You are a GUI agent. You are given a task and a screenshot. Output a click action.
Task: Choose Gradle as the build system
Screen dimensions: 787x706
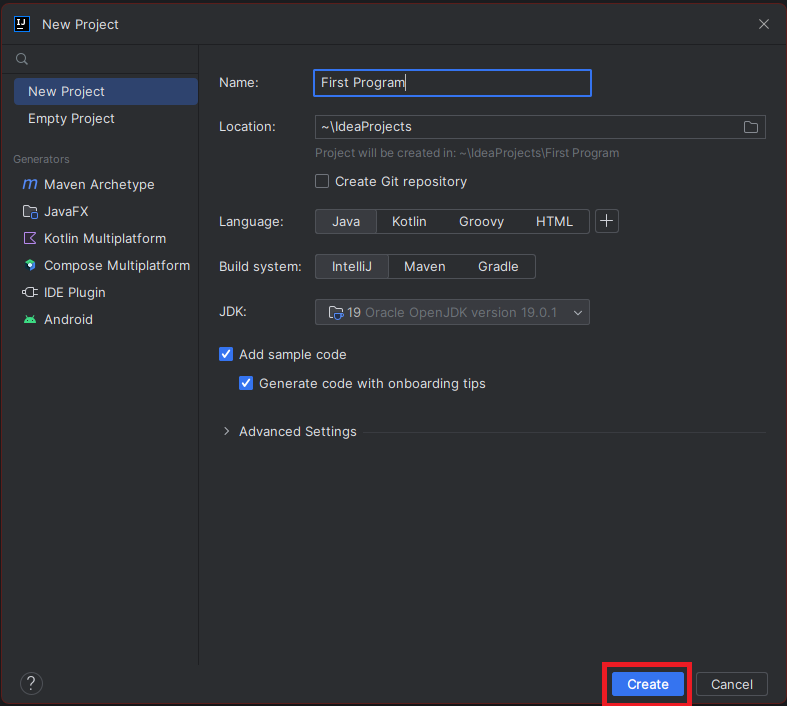click(x=498, y=266)
